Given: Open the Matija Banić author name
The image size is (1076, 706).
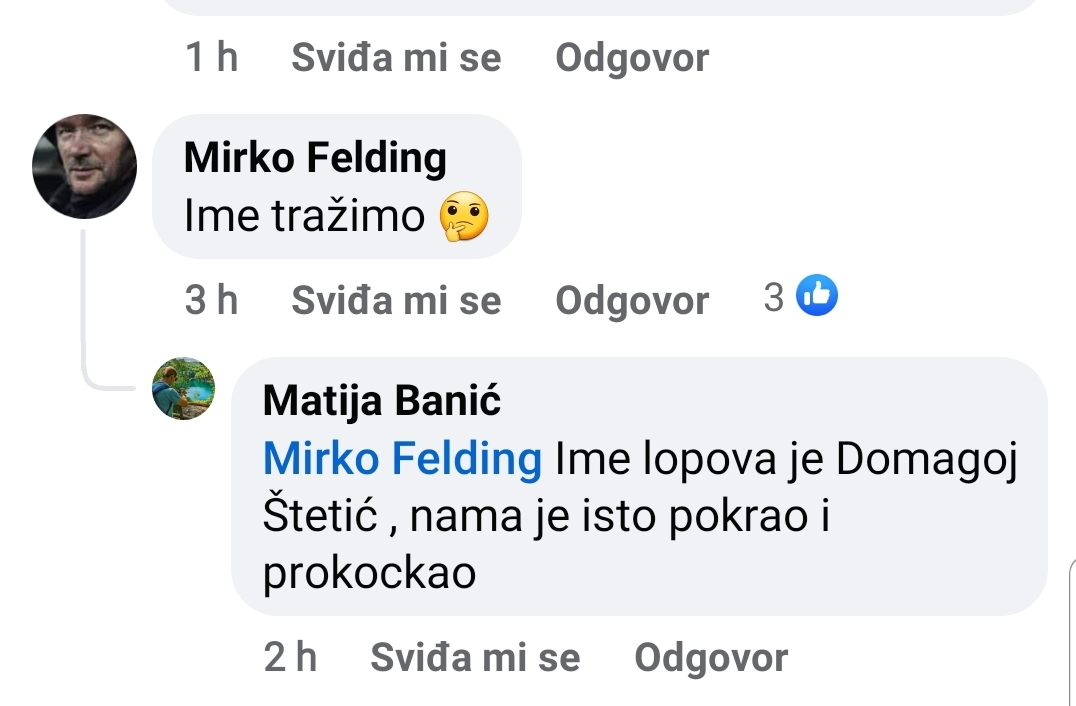Looking at the screenshot, I should pyautogui.click(x=381, y=401).
